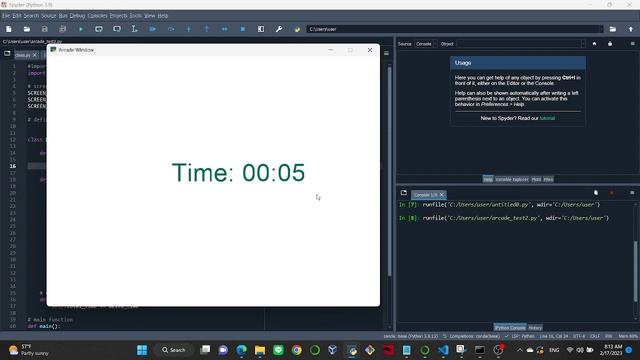Screen dimensions: 640x360
Task: Close the editor file tab
Action: 35,55
